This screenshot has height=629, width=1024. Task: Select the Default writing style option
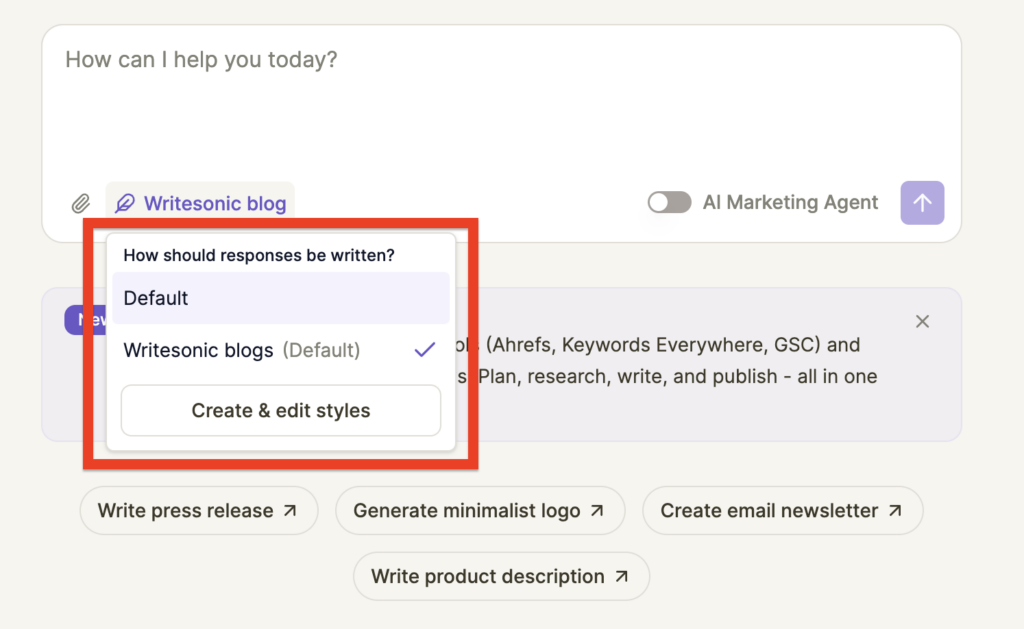(281, 298)
